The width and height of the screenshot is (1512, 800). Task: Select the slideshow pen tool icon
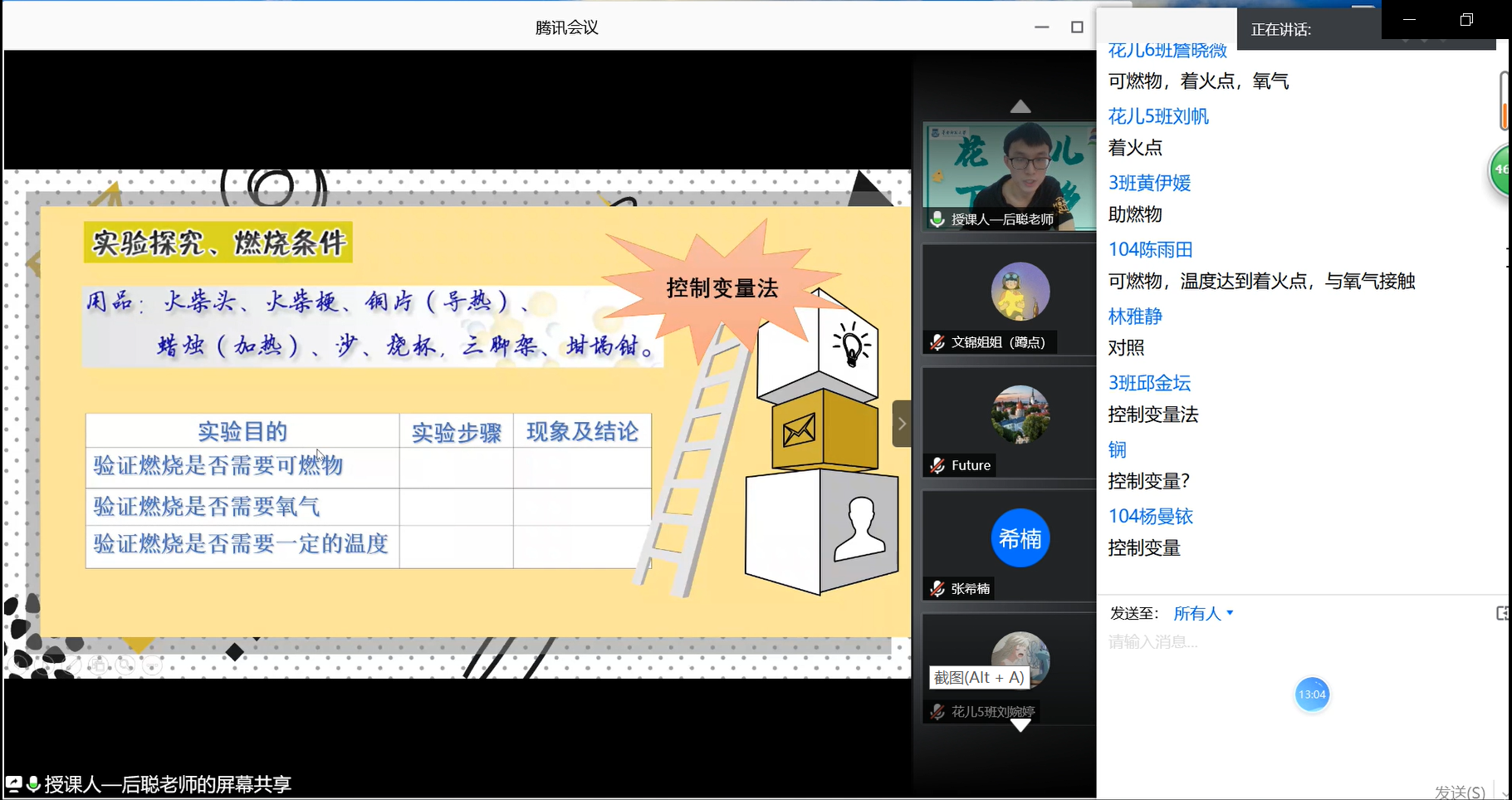[x=73, y=665]
